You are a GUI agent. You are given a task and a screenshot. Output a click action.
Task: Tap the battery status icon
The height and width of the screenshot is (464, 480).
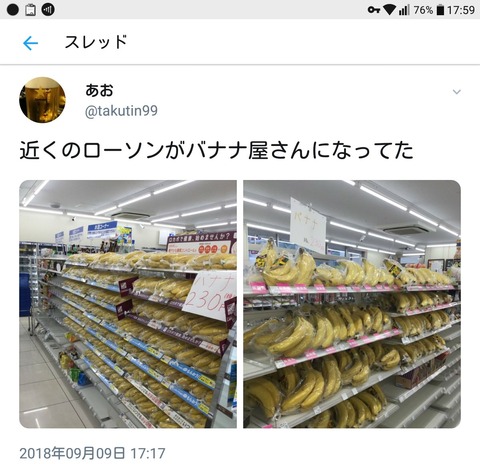coord(440,10)
